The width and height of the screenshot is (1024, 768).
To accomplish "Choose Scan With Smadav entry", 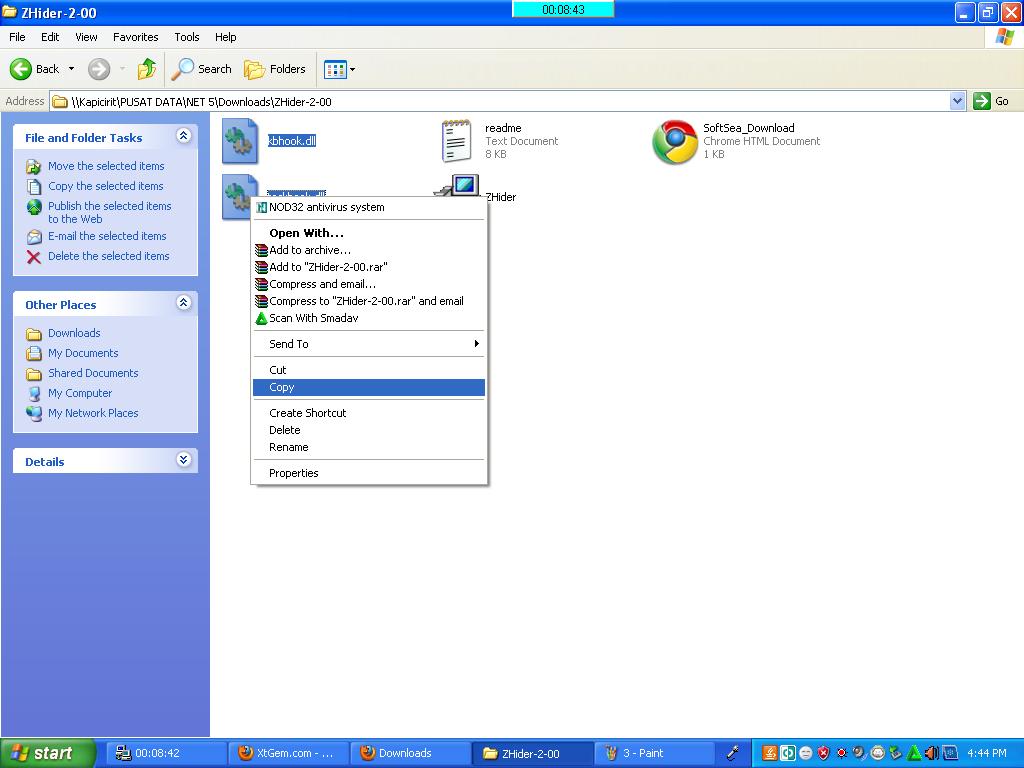I will click(x=369, y=318).
